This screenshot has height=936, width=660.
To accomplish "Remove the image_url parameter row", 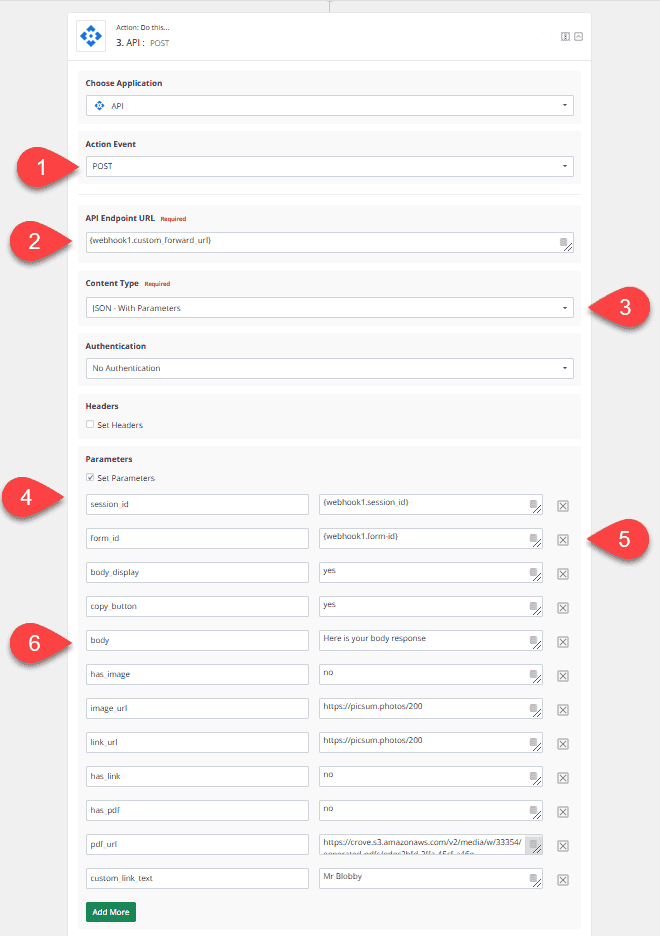I will click(x=563, y=710).
